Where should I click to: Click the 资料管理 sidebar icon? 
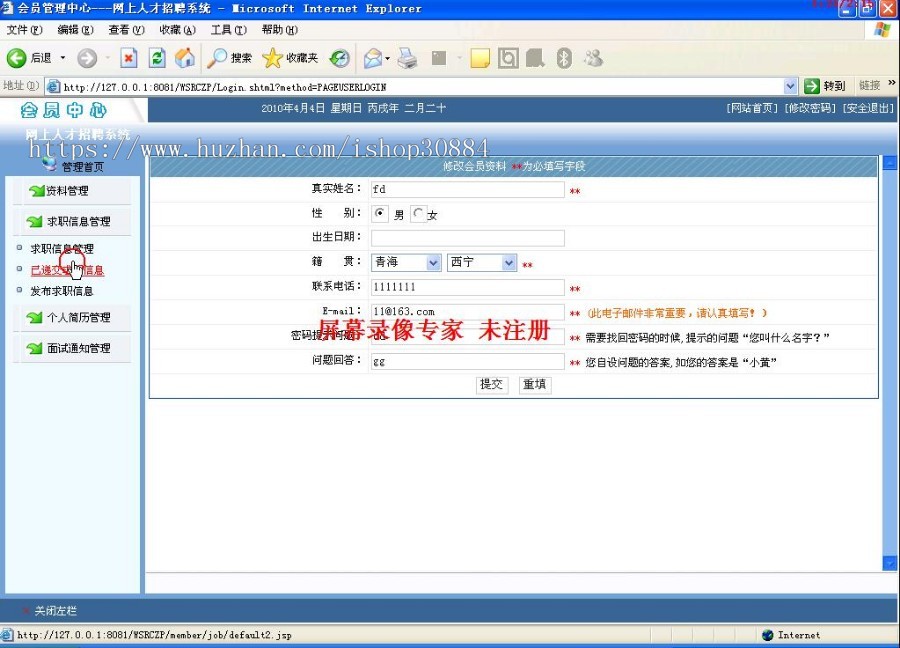38,191
